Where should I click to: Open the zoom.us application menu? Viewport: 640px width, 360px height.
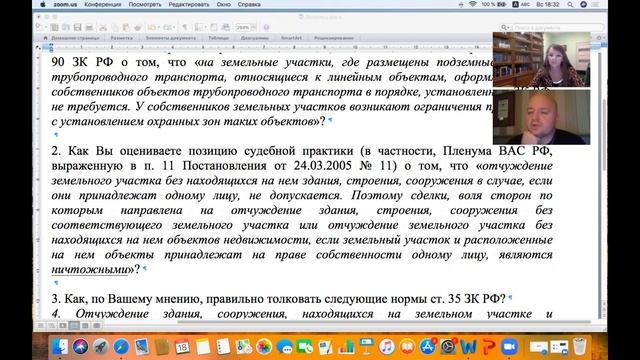(65, 4)
